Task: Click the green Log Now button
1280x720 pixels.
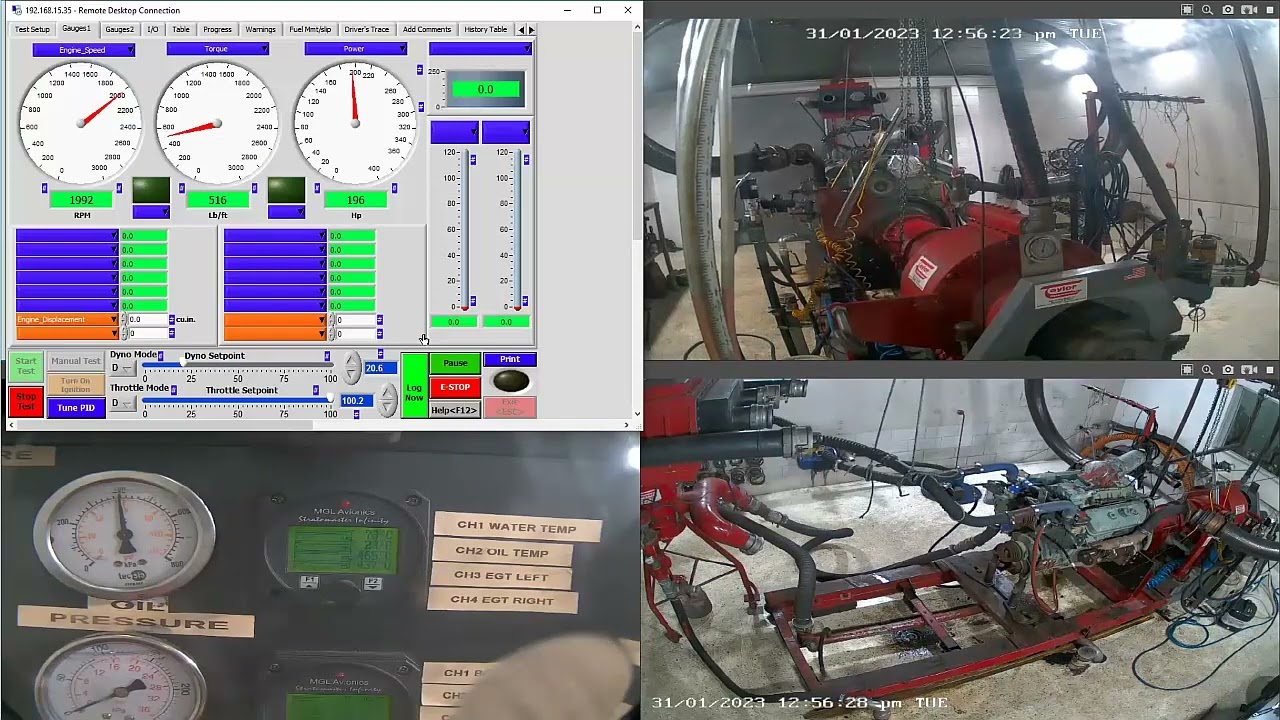Action: [414, 386]
